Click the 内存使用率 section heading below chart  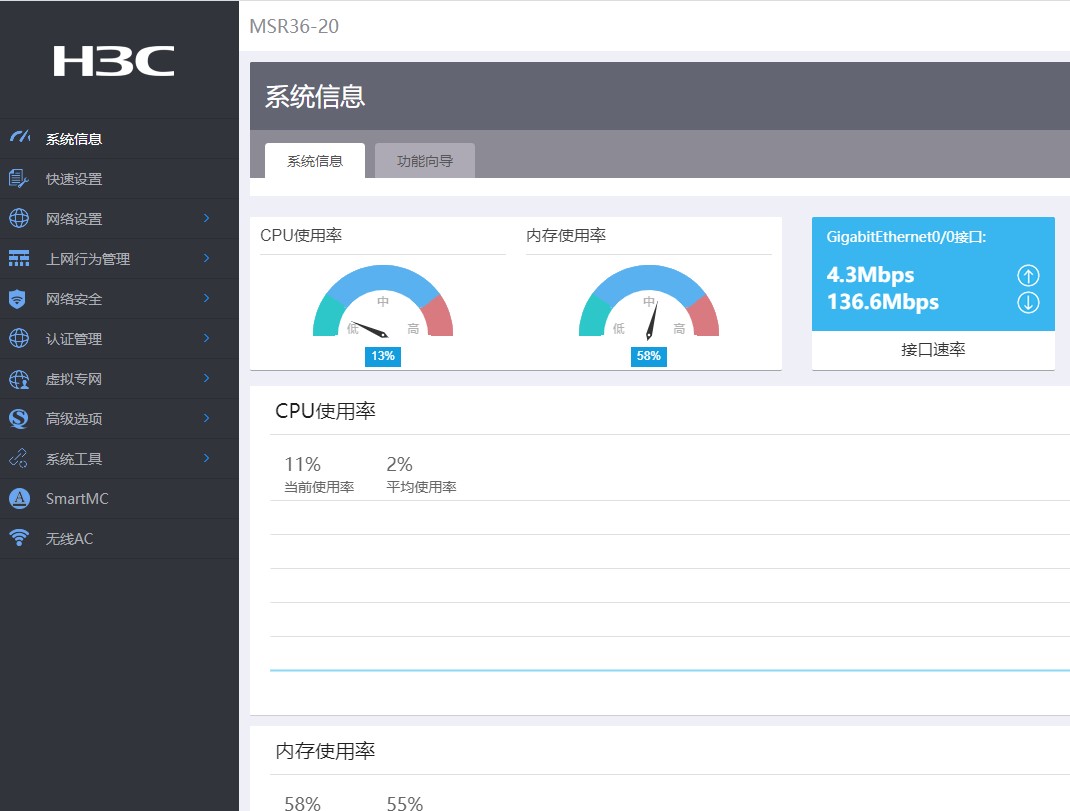point(326,751)
